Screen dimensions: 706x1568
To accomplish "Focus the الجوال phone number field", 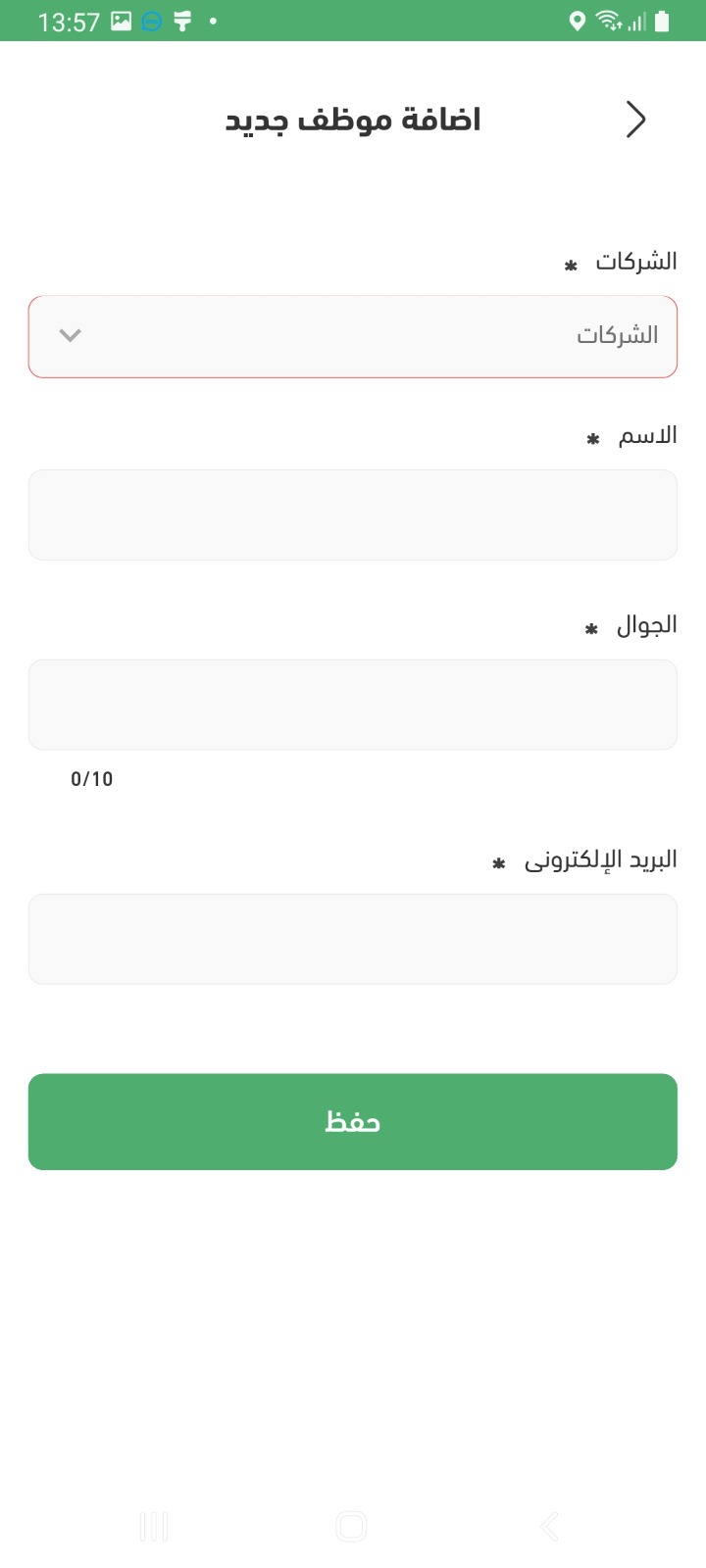I will pos(353,705).
